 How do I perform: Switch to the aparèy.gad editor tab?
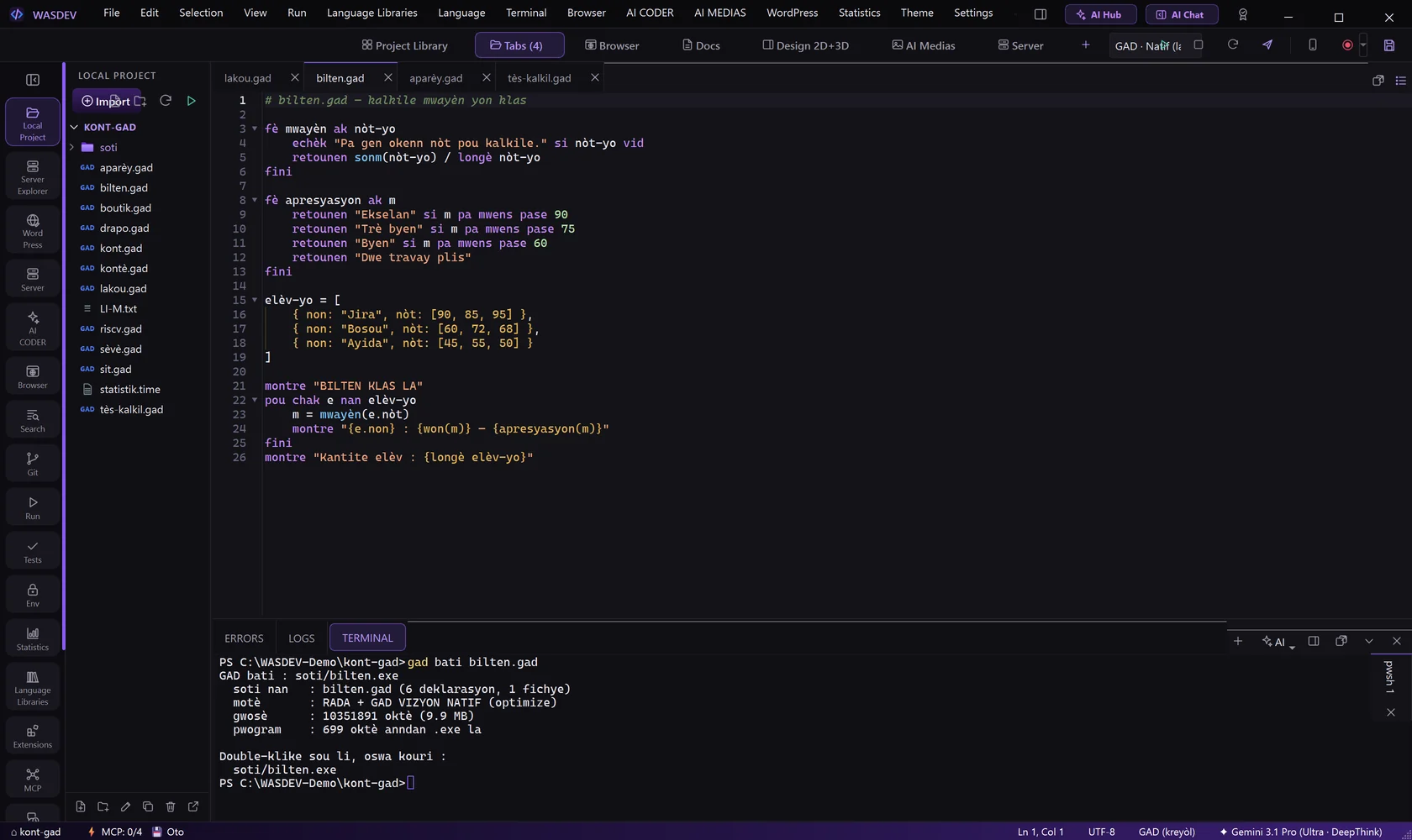click(435, 78)
